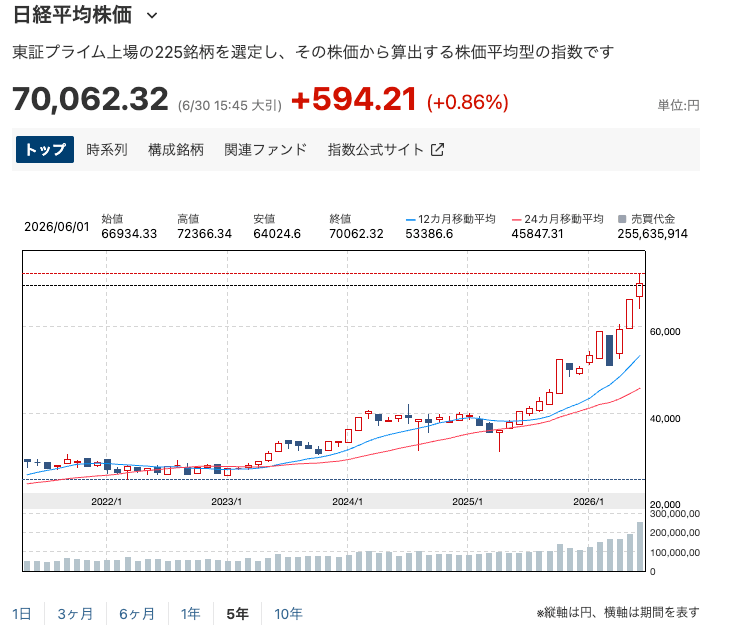Select the 1年 chart period
This screenshot has width=734, height=629.
[x=190, y=614]
